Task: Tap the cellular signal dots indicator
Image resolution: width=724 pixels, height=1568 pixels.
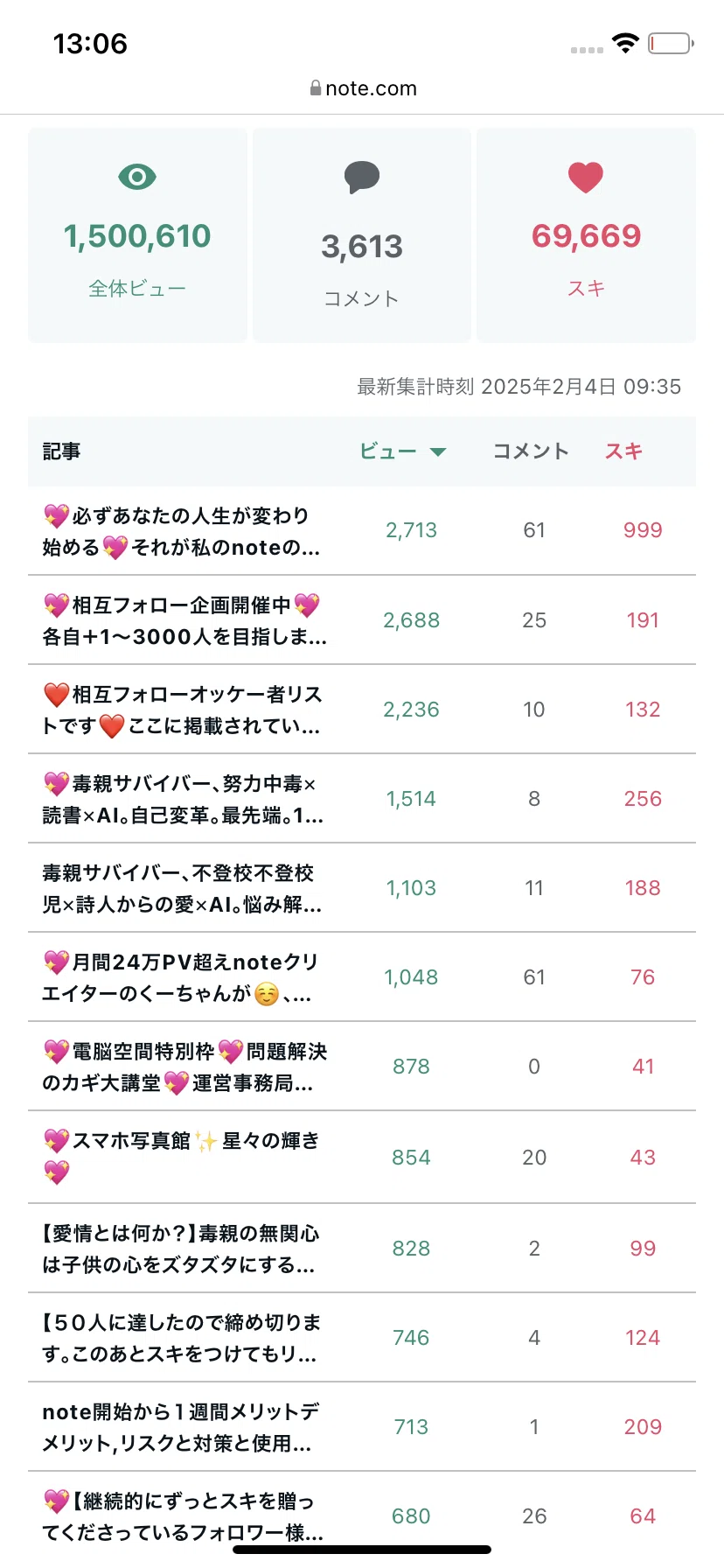Action: tap(587, 50)
